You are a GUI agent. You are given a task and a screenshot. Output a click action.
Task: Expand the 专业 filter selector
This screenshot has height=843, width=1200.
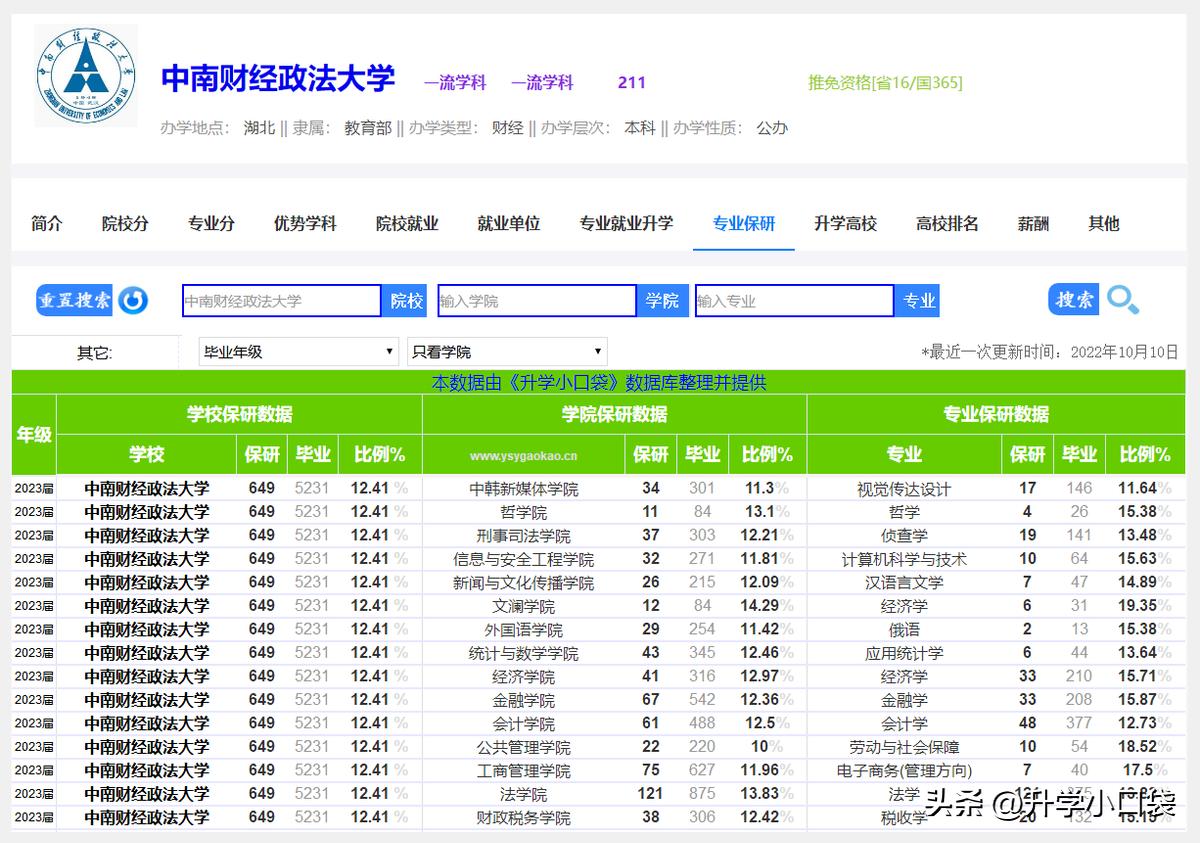(917, 299)
